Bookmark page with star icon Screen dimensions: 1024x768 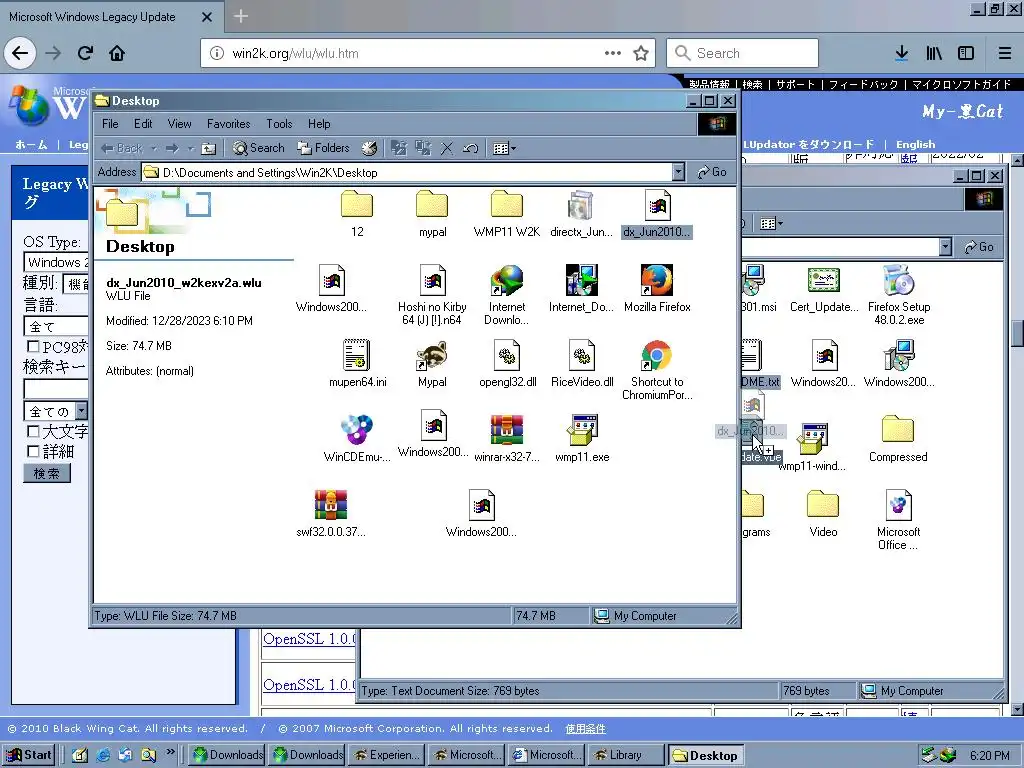click(x=641, y=53)
